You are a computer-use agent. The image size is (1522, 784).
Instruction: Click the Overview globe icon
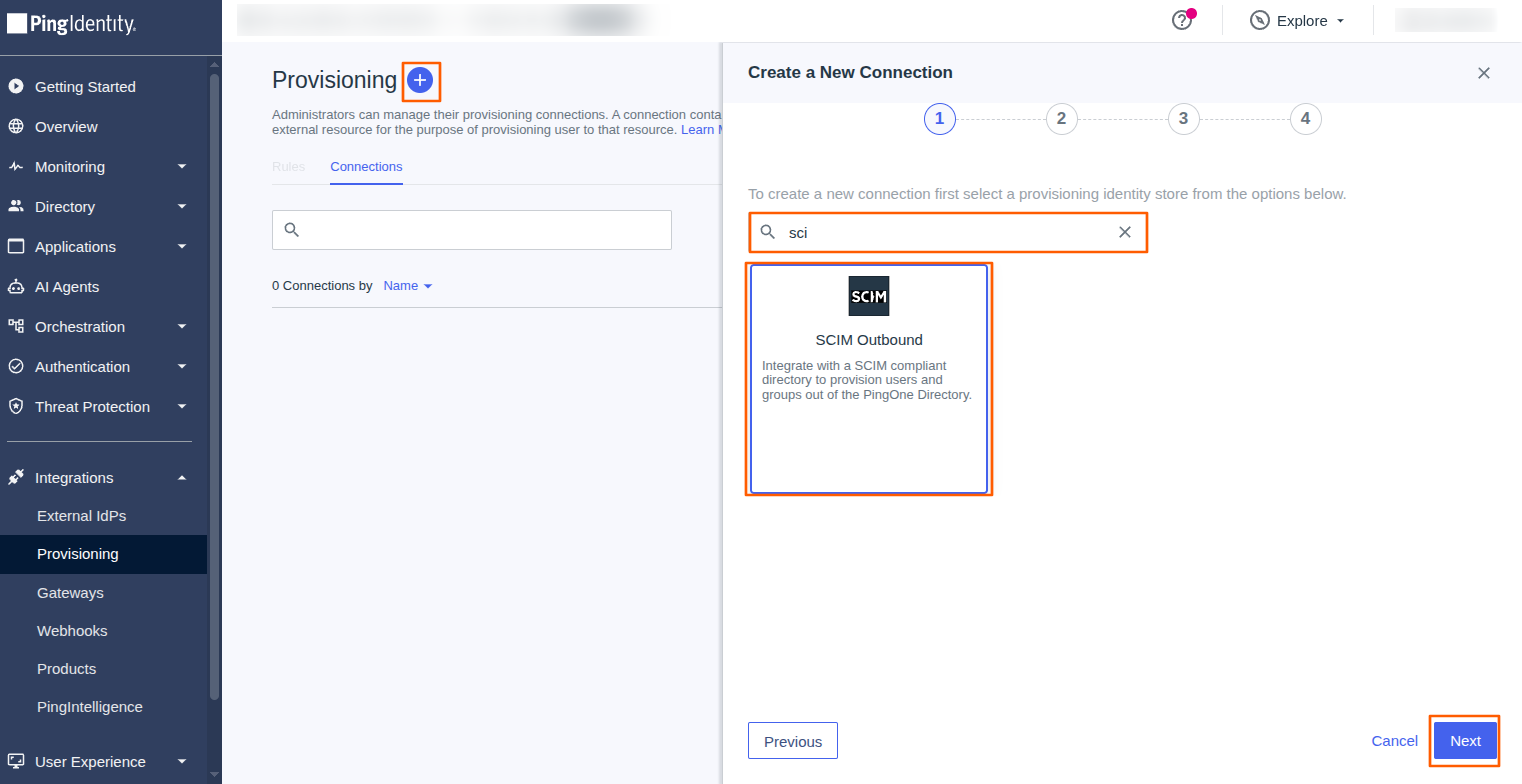click(x=16, y=127)
